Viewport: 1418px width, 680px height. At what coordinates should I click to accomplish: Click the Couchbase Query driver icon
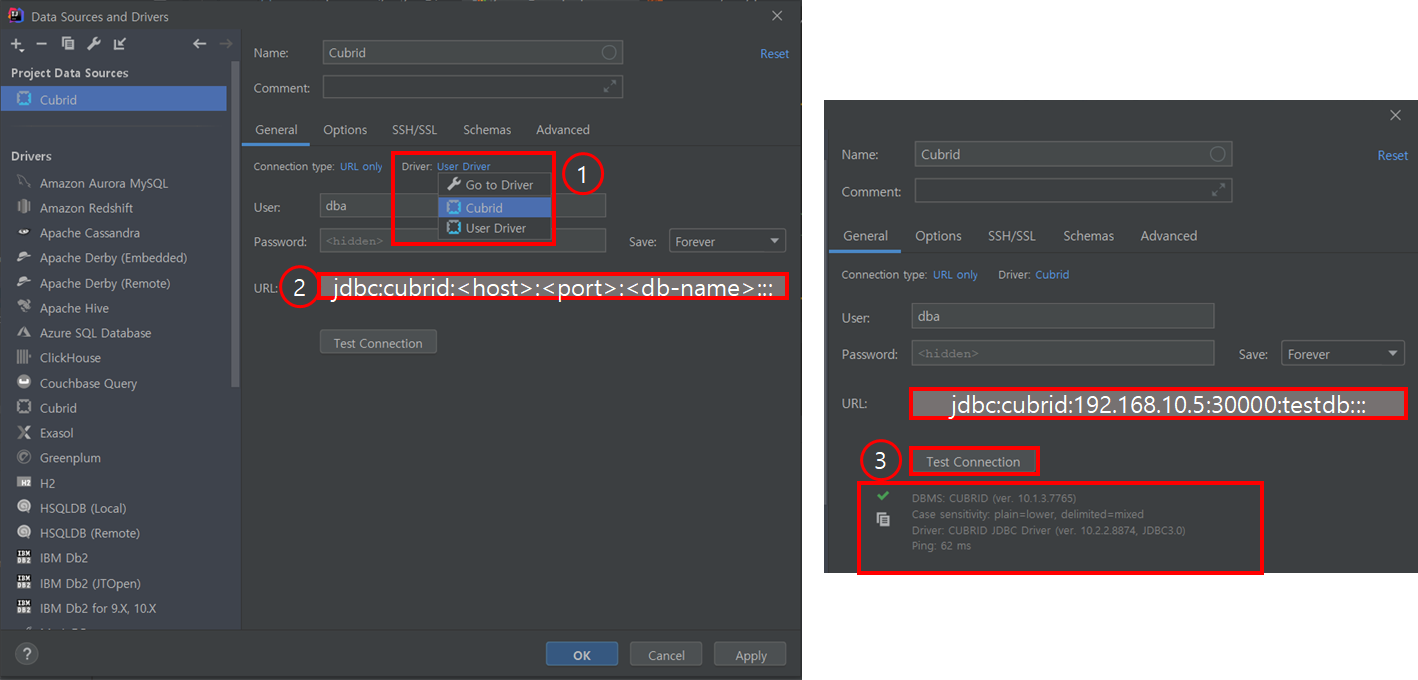[24, 383]
